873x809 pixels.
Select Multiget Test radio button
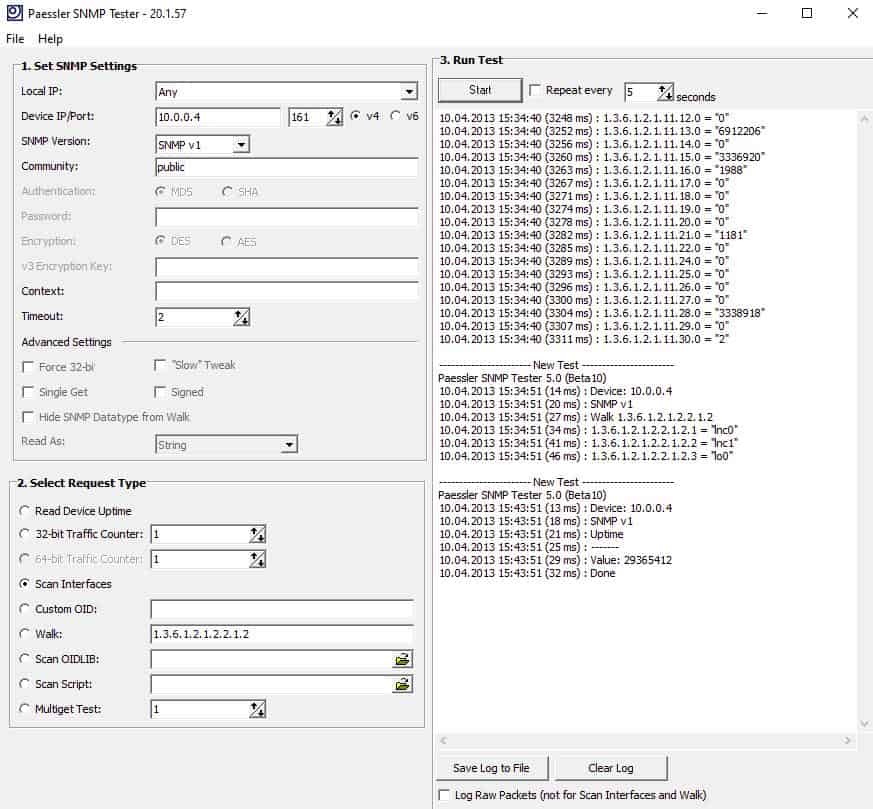(x=24, y=709)
